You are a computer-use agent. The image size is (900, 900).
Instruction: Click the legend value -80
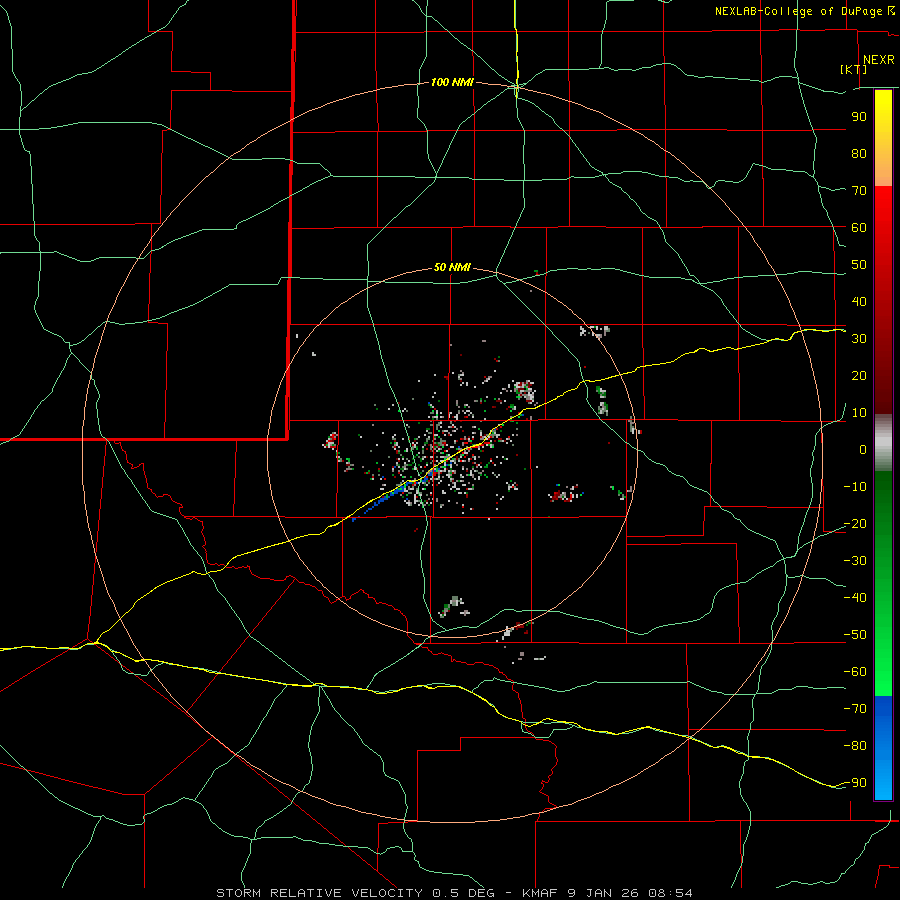855,746
